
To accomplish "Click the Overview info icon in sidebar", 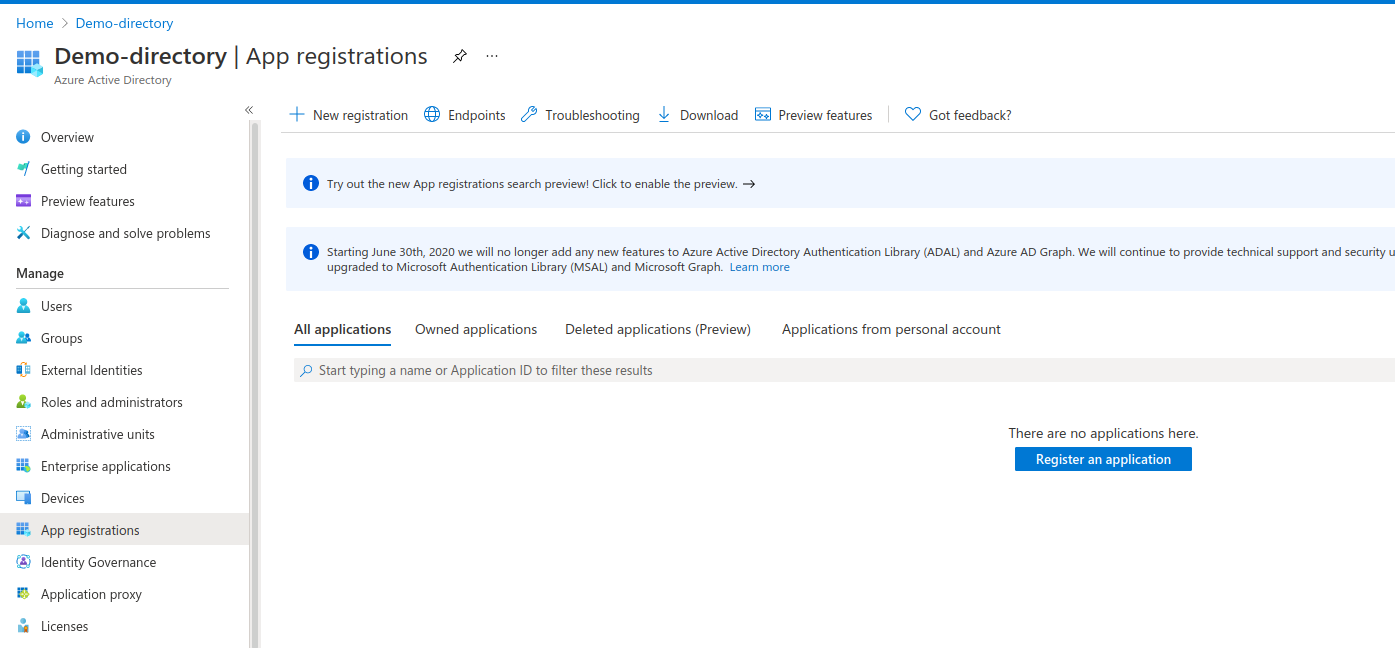I will [23, 137].
